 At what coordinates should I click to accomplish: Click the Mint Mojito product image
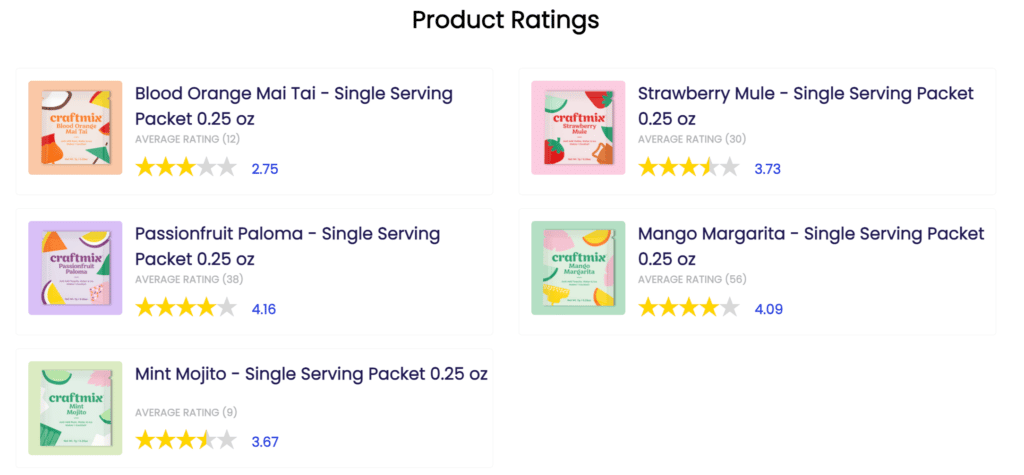coord(75,408)
